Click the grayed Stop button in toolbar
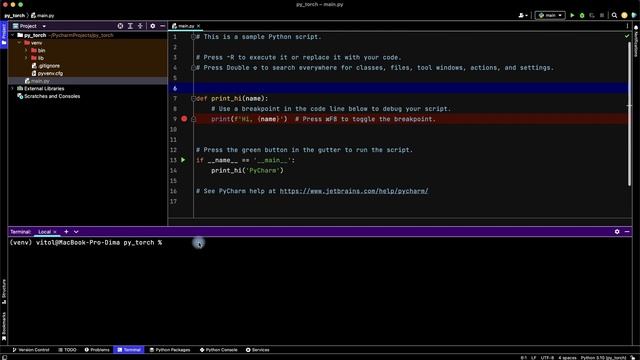Image resolution: width=640 pixels, height=360 pixels. [x=602, y=16]
